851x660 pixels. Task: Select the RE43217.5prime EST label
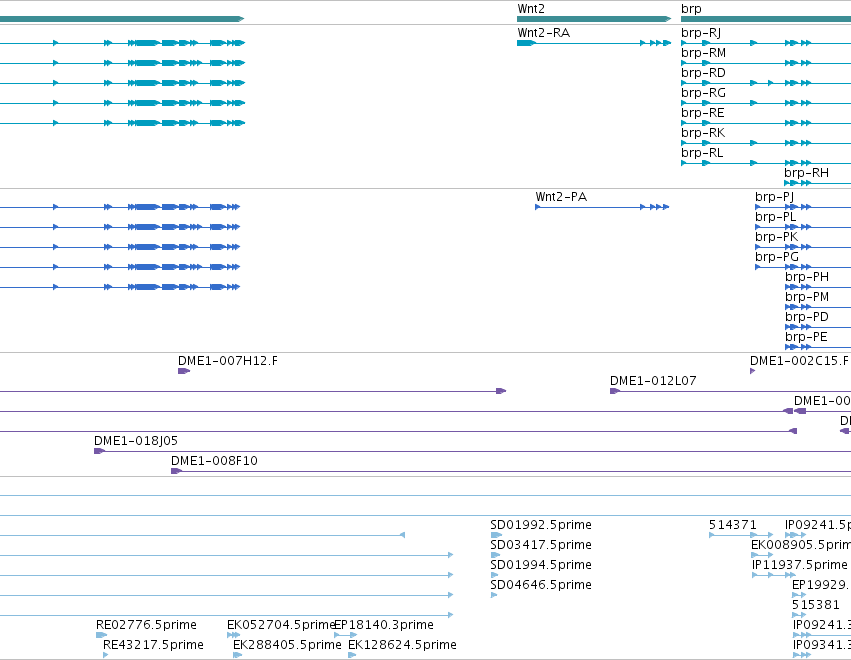tap(153, 645)
